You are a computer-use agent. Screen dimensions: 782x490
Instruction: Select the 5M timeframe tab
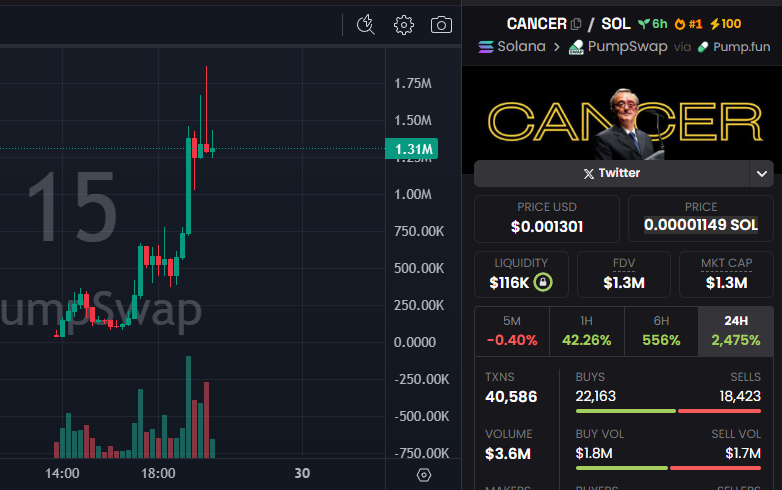pos(512,331)
